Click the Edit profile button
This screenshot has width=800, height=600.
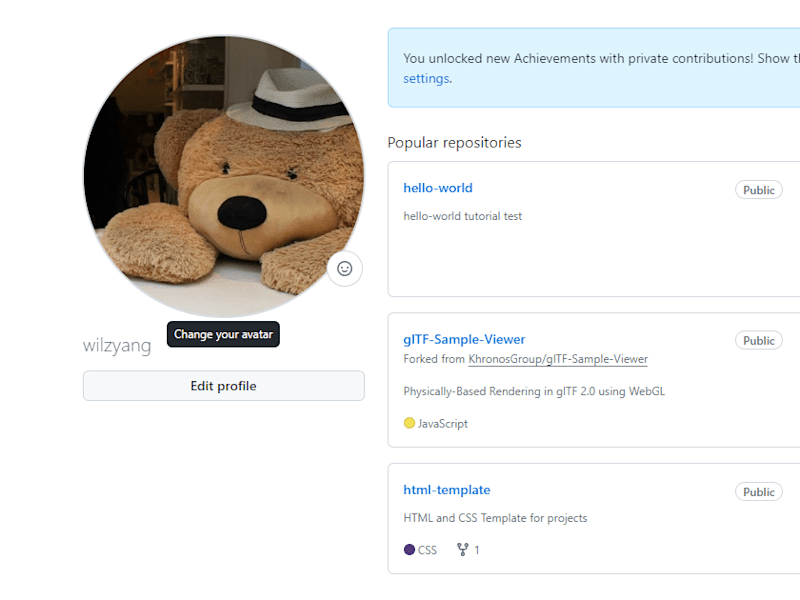[x=224, y=386]
